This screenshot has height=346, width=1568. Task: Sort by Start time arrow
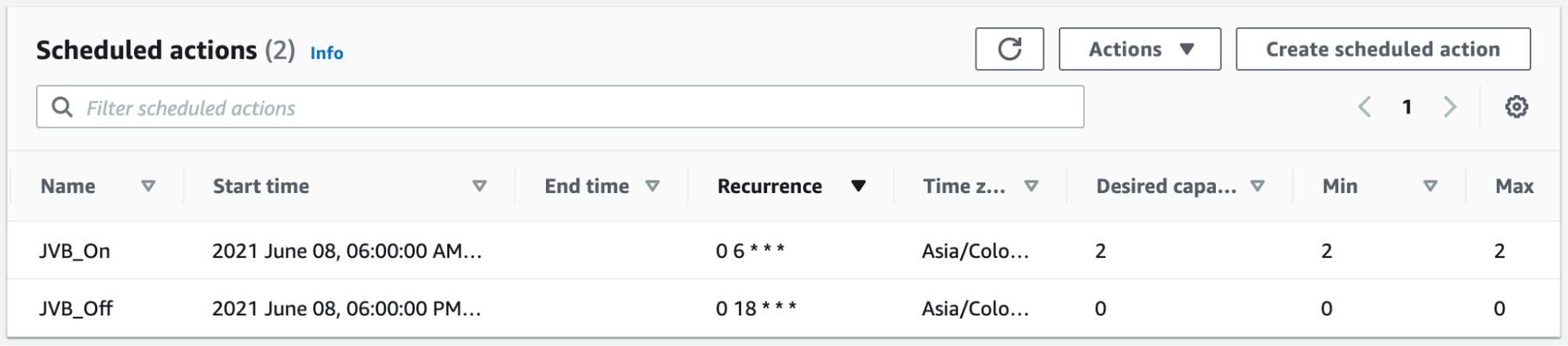[x=479, y=186]
